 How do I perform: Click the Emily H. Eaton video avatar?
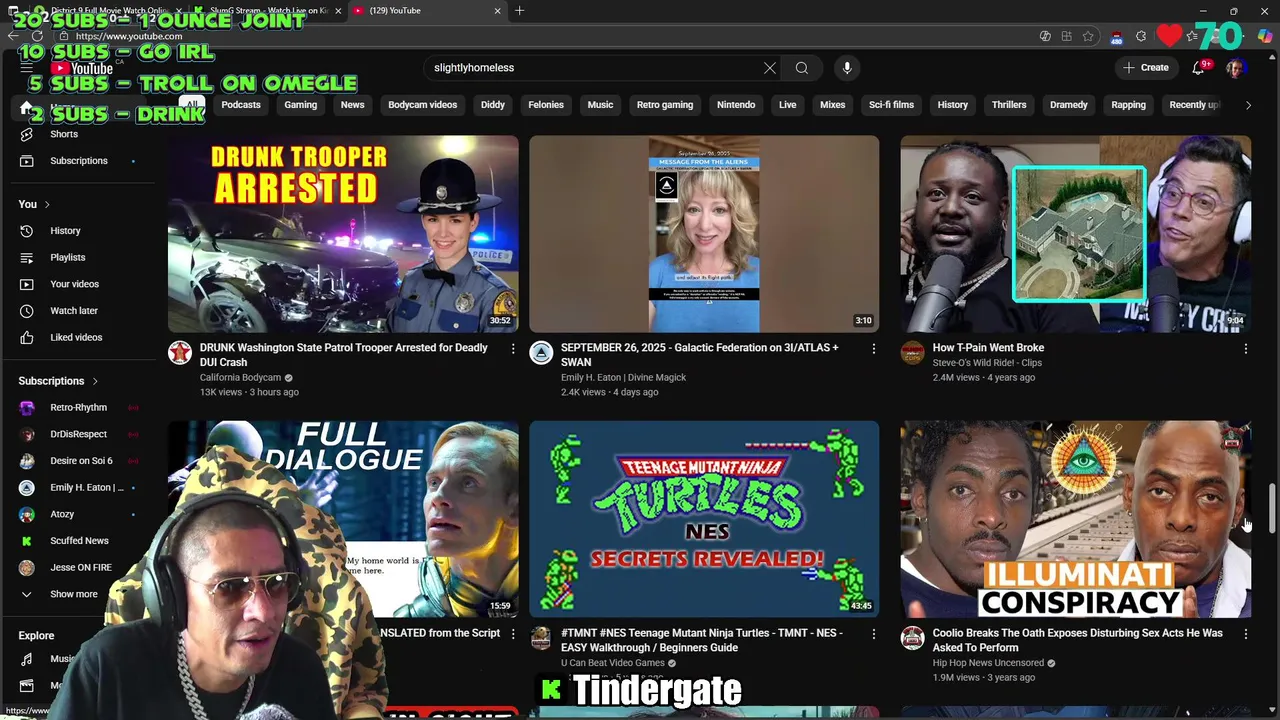point(541,352)
